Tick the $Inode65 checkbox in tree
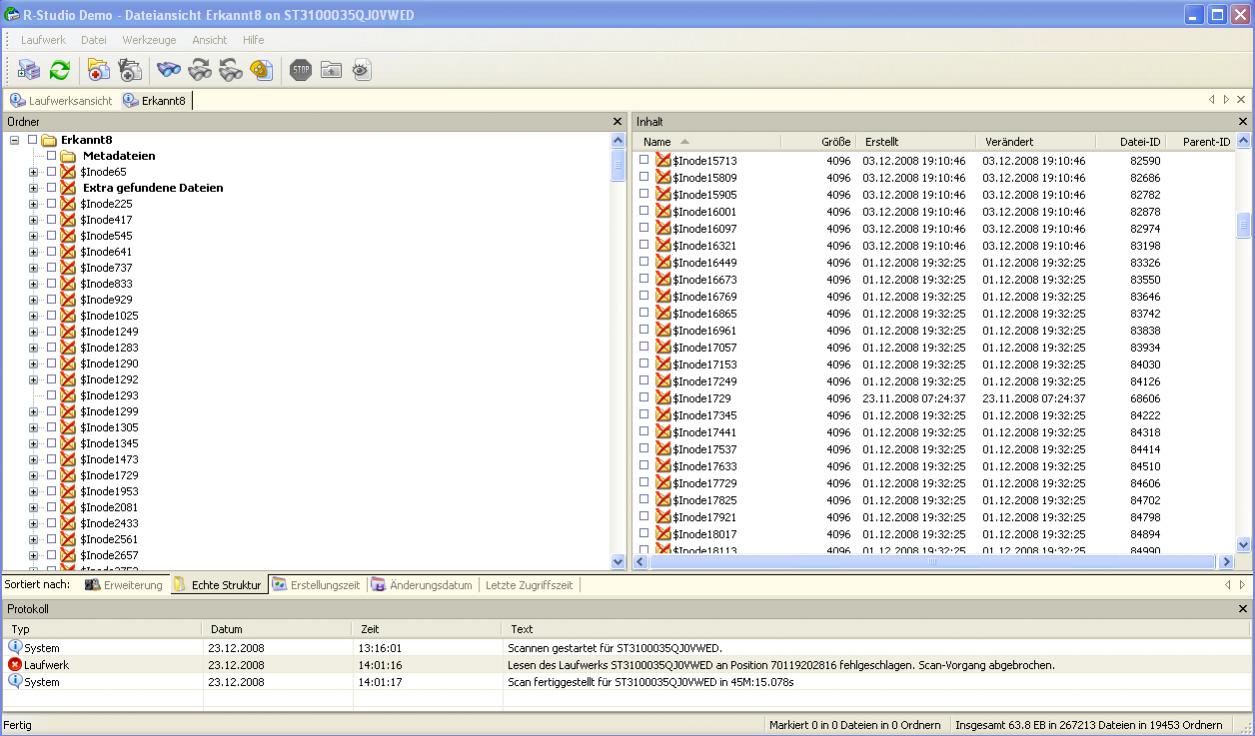Image resolution: width=1255 pixels, height=736 pixels. coord(52,172)
